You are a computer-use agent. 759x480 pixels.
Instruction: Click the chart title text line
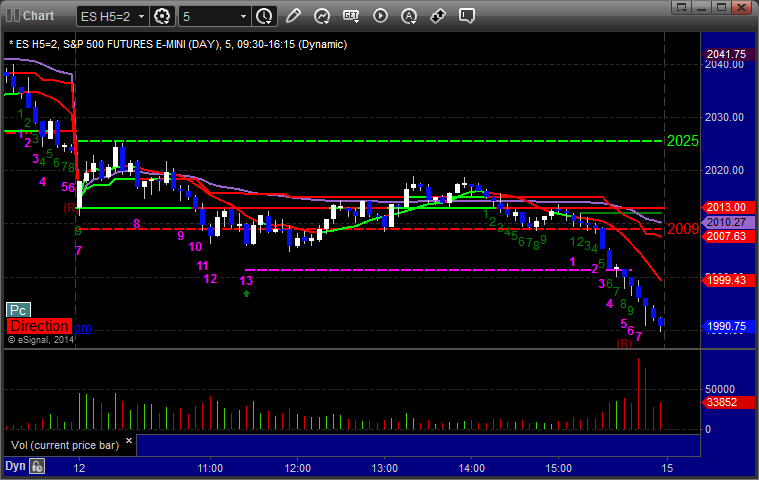tap(178, 45)
